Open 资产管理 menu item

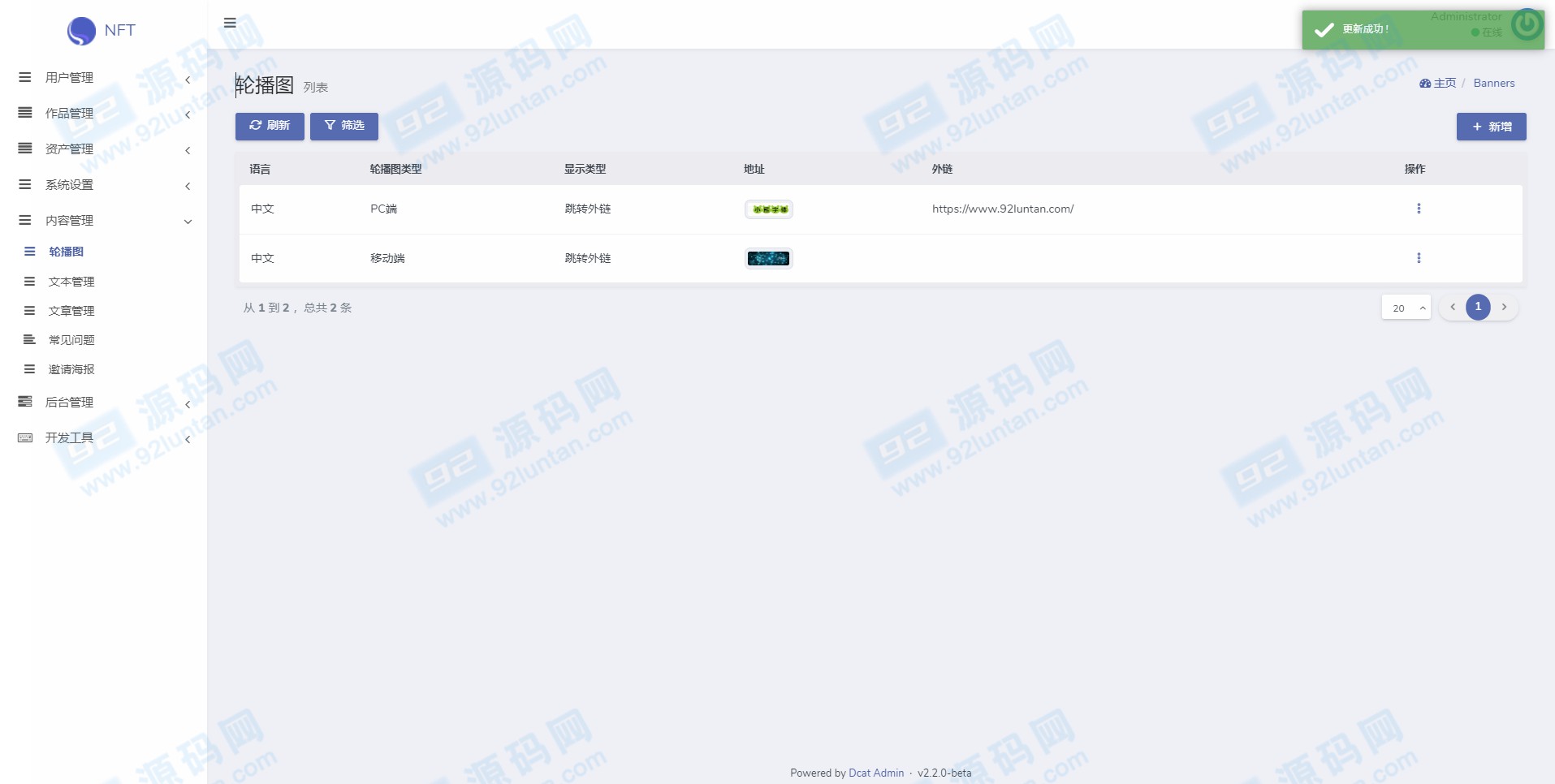tap(104, 149)
